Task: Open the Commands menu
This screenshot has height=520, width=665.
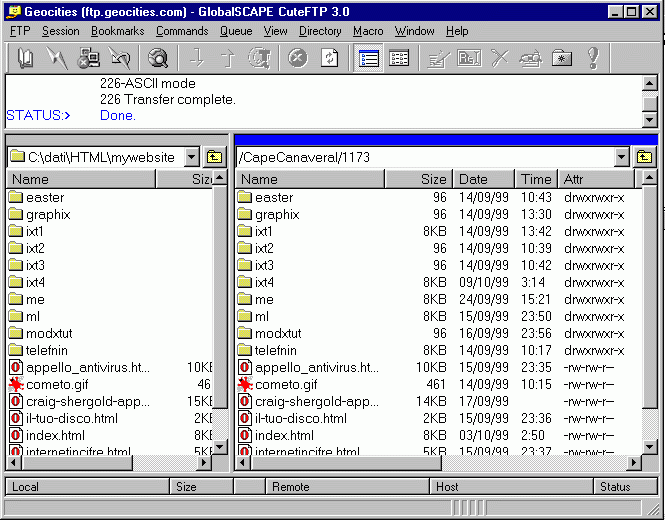Action: (x=182, y=31)
